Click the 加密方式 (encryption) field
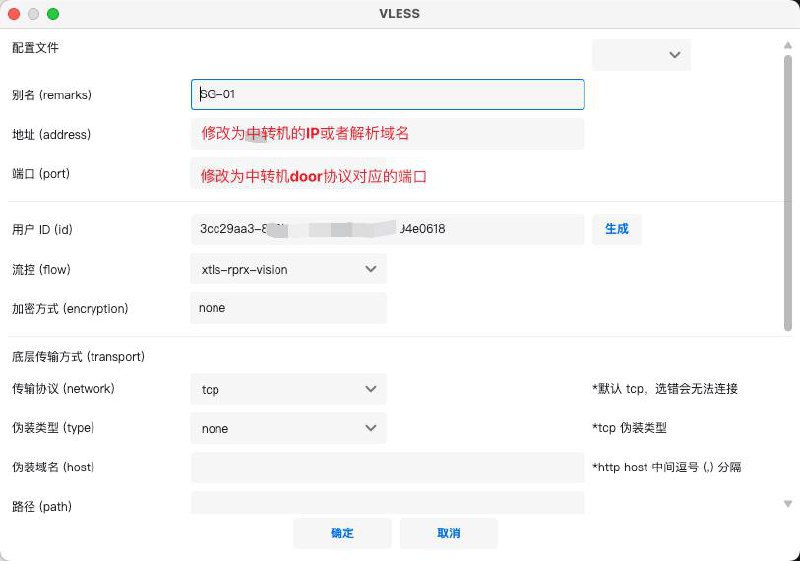Viewport: 800px width, 561px height. click(288, 308)
